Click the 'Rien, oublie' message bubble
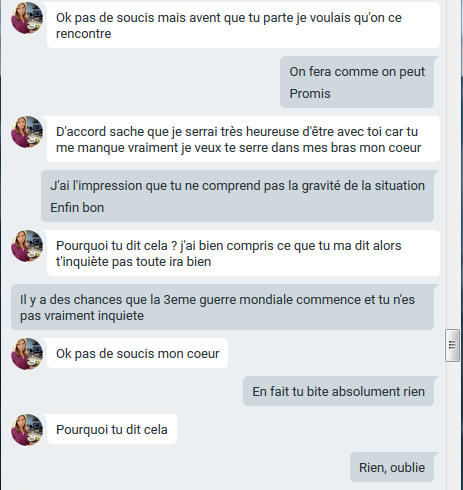This screenshot has width=463, height=490. coord(392,467)
